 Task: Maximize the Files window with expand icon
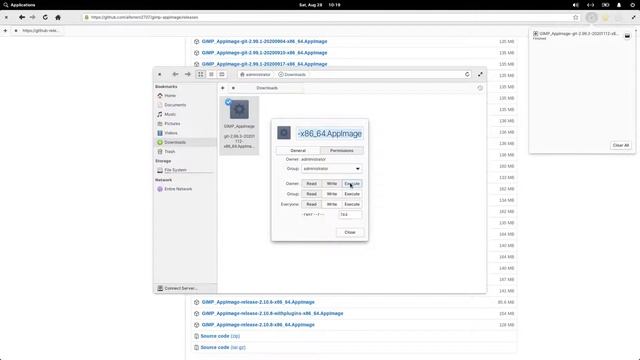[480, 74]
